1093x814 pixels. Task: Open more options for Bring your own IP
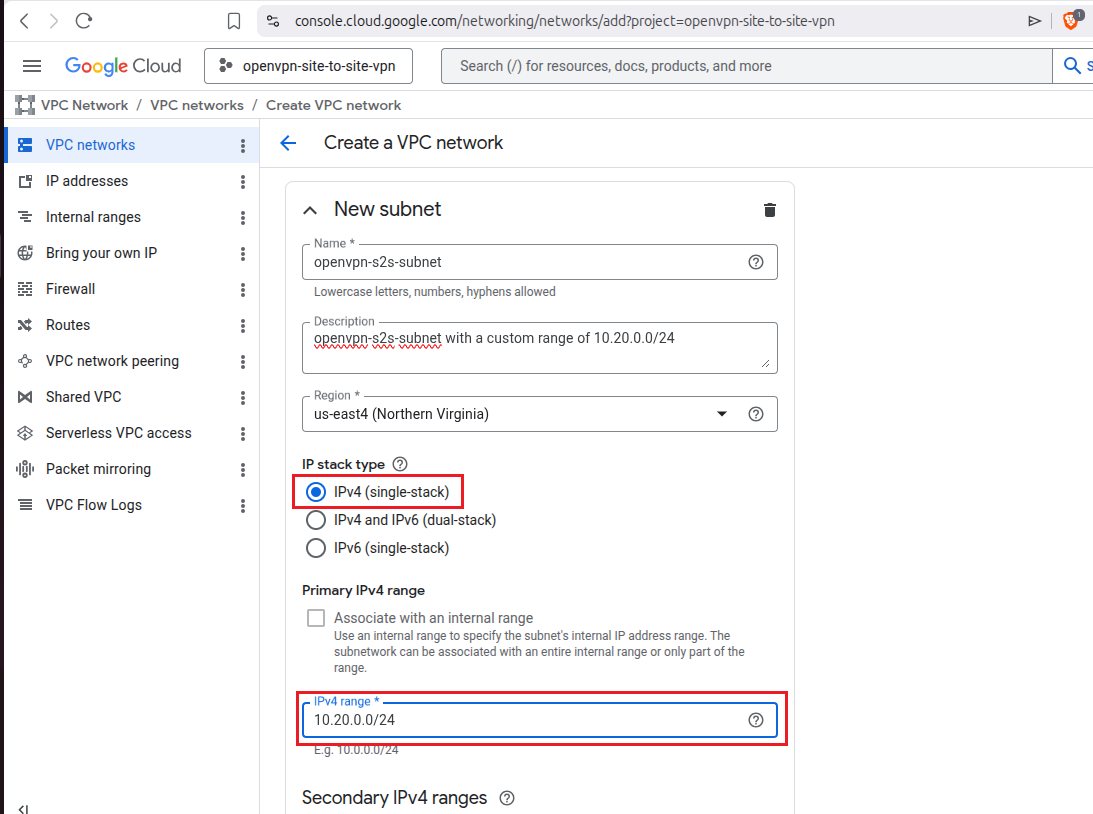pyautogui.click(x=243, y=254)
